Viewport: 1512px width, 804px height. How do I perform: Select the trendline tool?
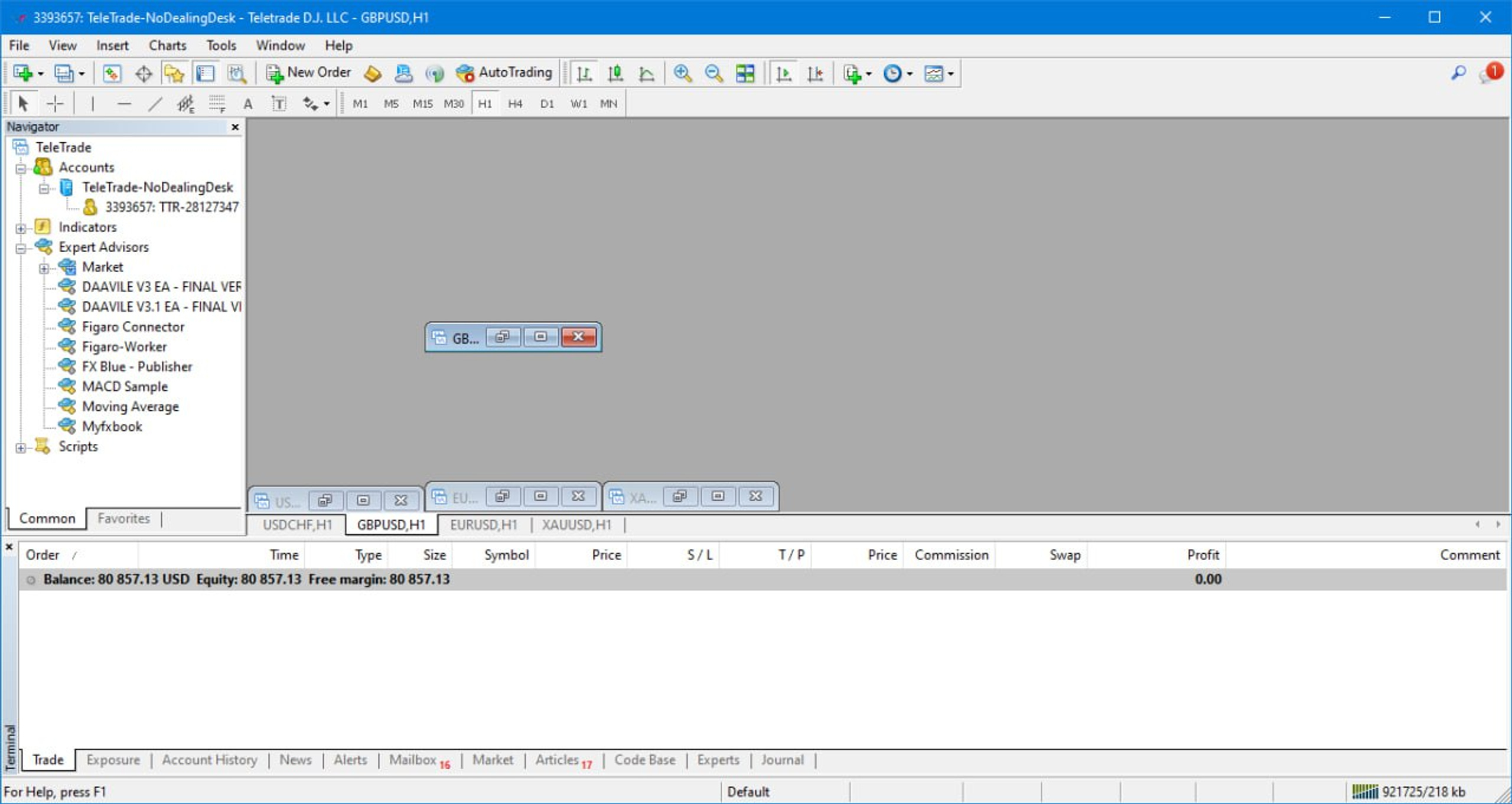[155, 104]
